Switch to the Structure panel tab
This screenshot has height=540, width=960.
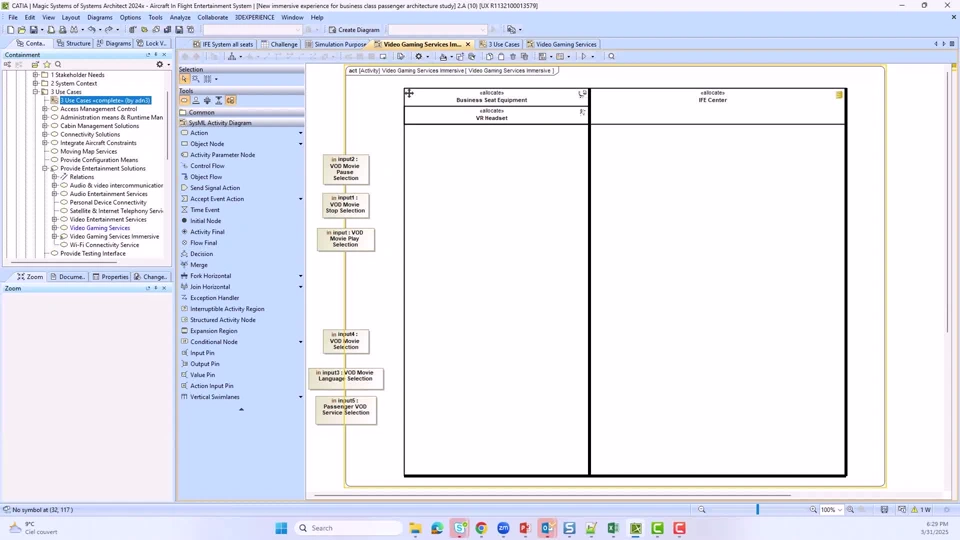point(73,43)
